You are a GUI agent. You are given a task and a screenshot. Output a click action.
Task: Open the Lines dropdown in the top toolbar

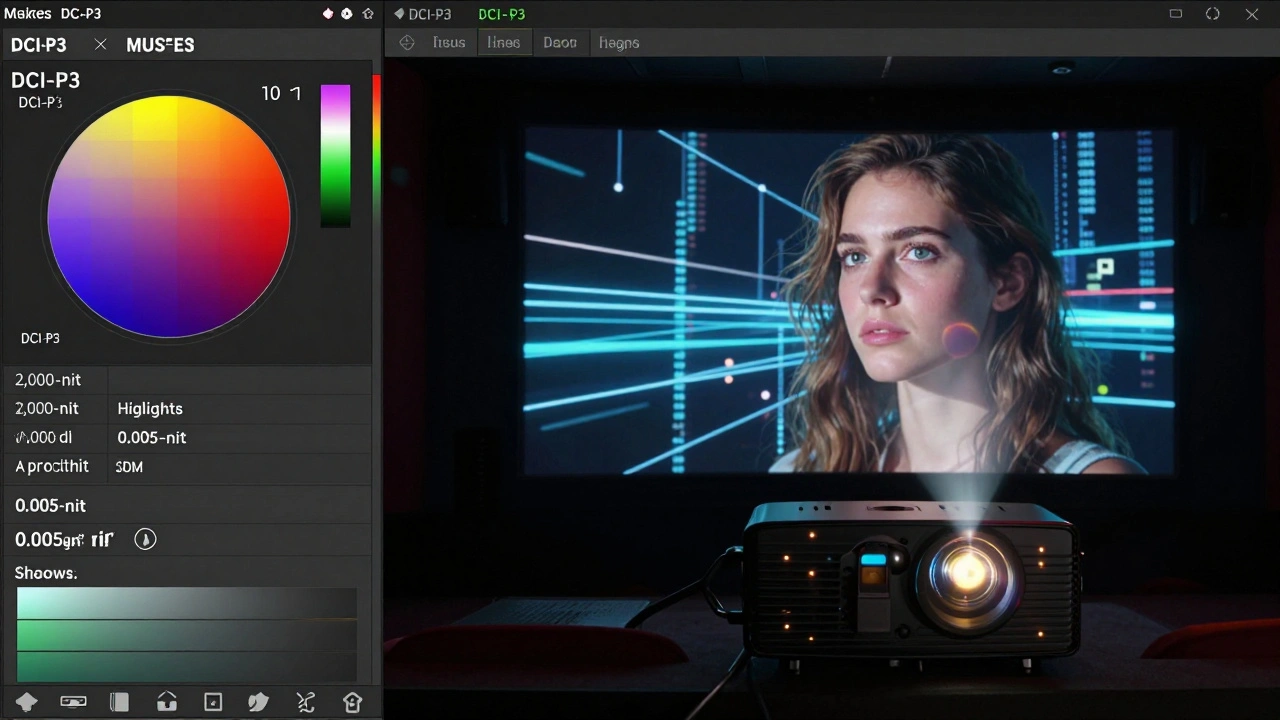tap(503, 42)
